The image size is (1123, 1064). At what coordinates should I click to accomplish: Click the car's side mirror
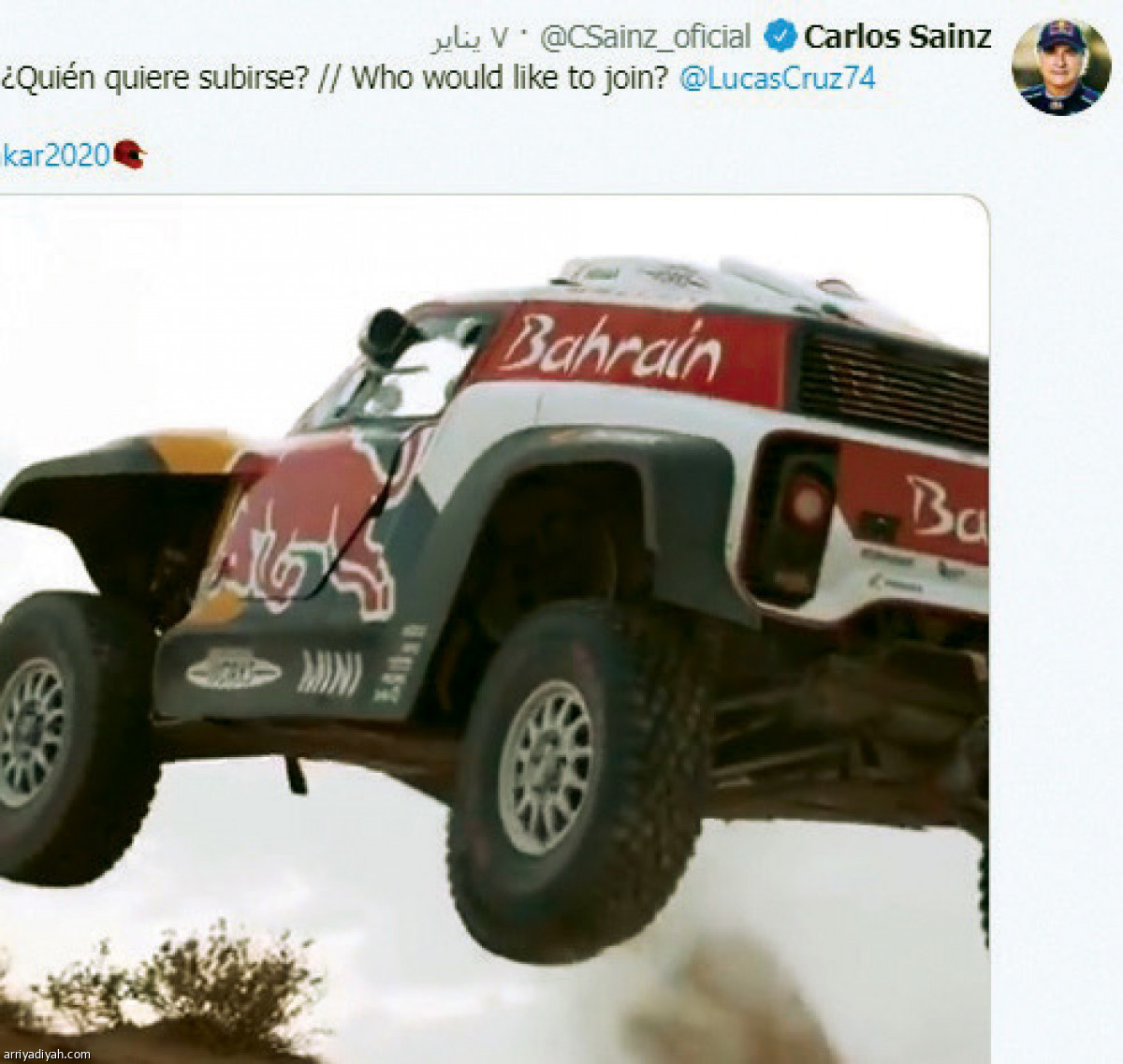(388, 339)
